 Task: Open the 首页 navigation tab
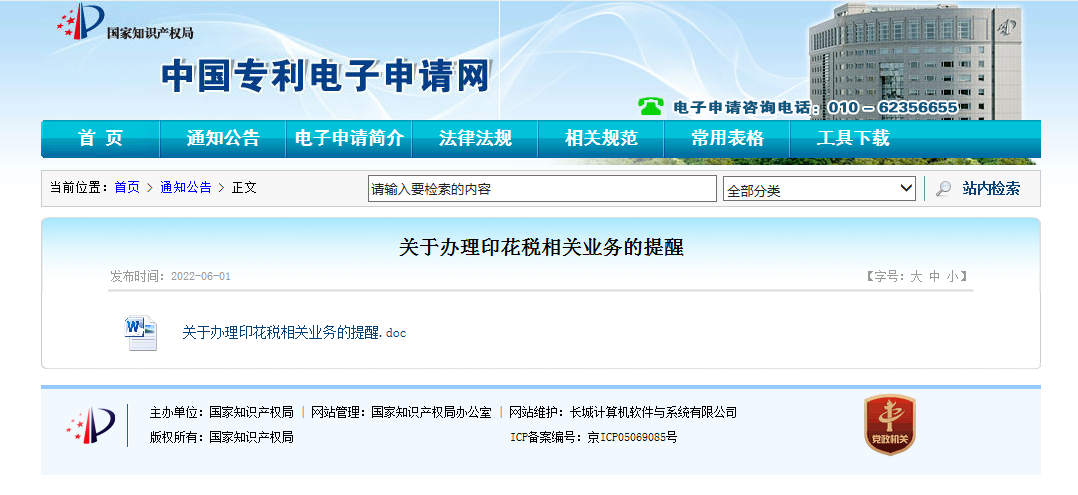pyautogui.click(x=100, y=139)
